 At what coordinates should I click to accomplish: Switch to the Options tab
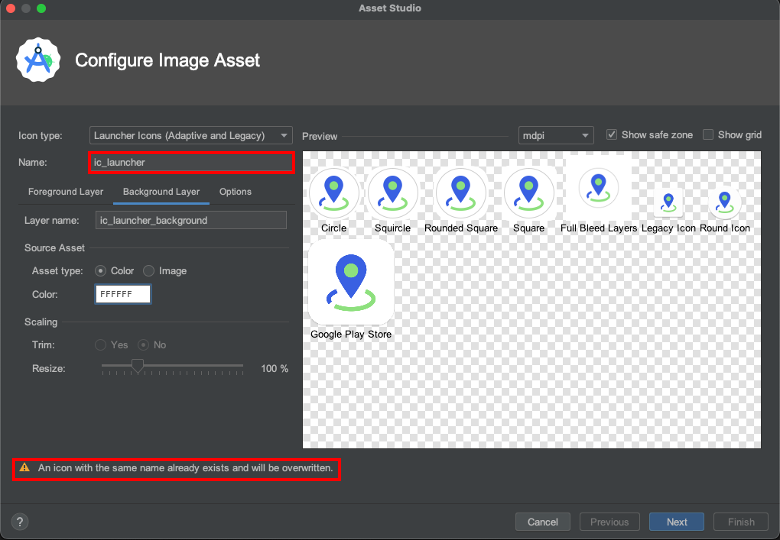[235, 192]
